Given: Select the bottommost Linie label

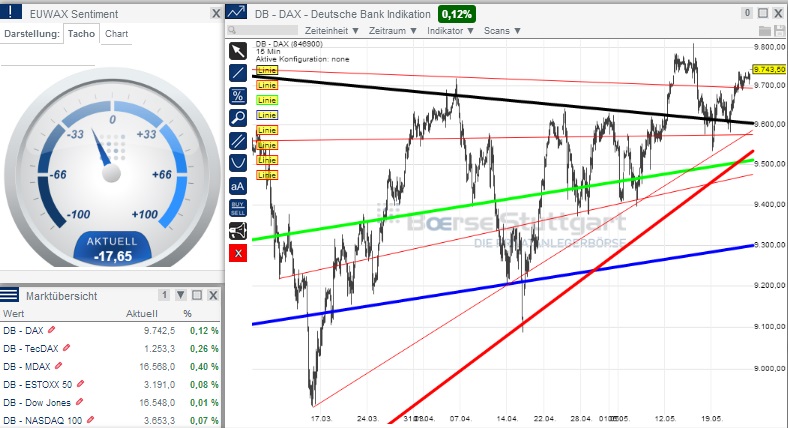Looking at the screenshot, I should [267, 175].
